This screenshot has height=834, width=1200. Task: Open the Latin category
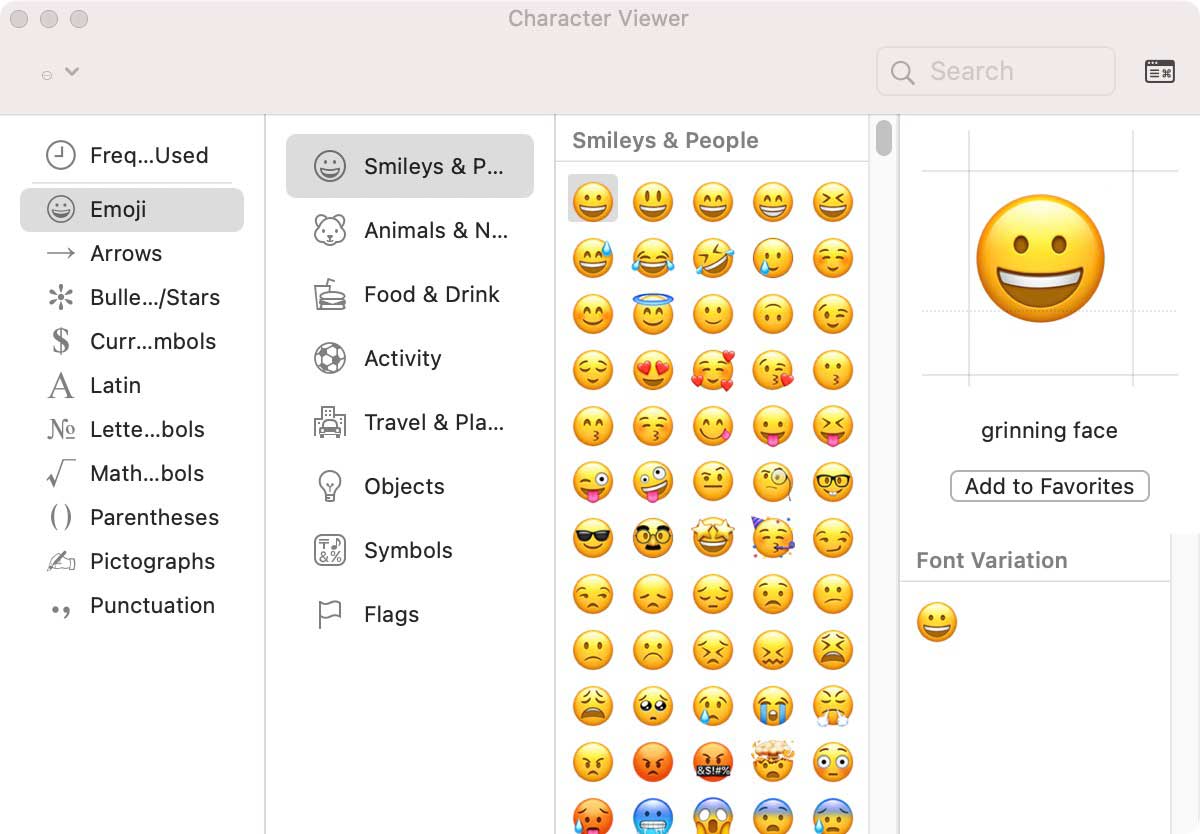(x=132, y=386)
